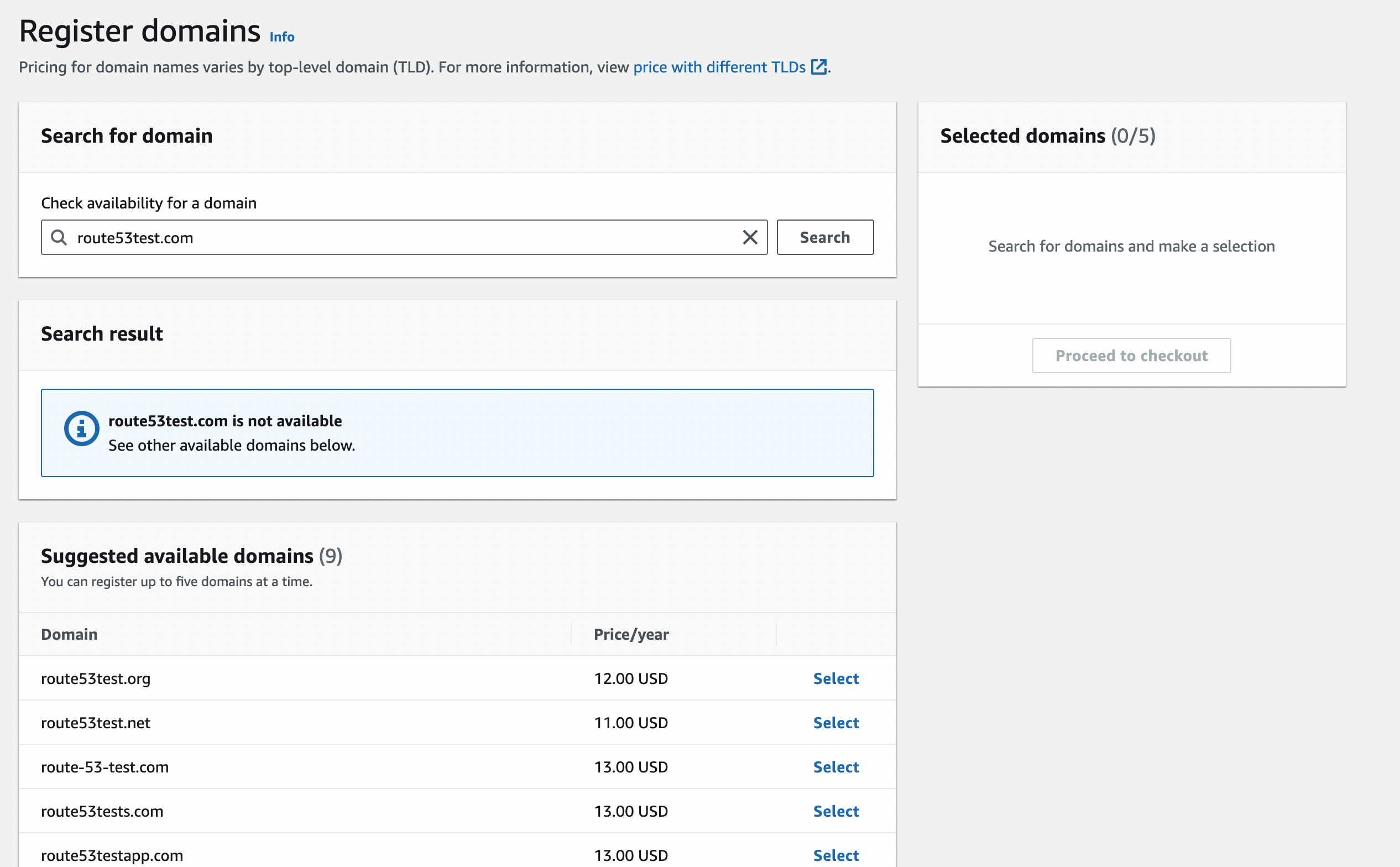Image resolution: width=1400 pixels, height=867 pixels.
Task: Click the Info link beside Register domains
Action: pyautogui.click(x=281, y=36)
